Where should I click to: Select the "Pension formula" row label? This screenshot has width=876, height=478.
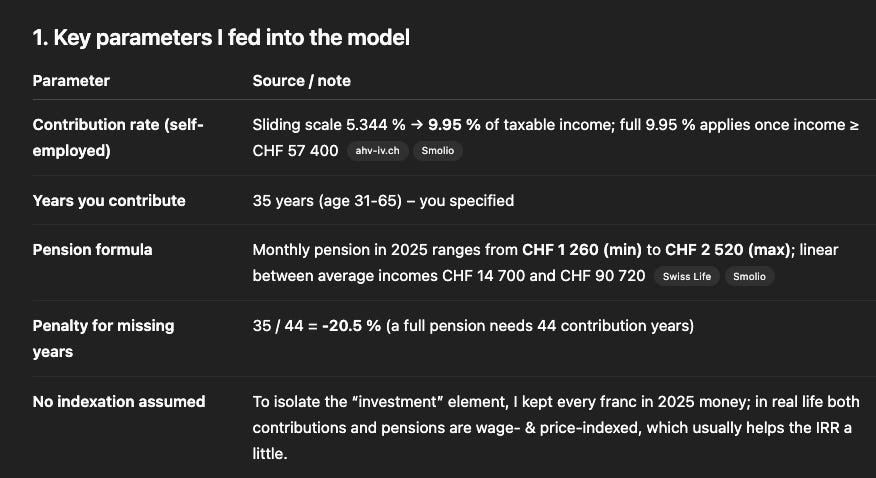coord(92,249)
